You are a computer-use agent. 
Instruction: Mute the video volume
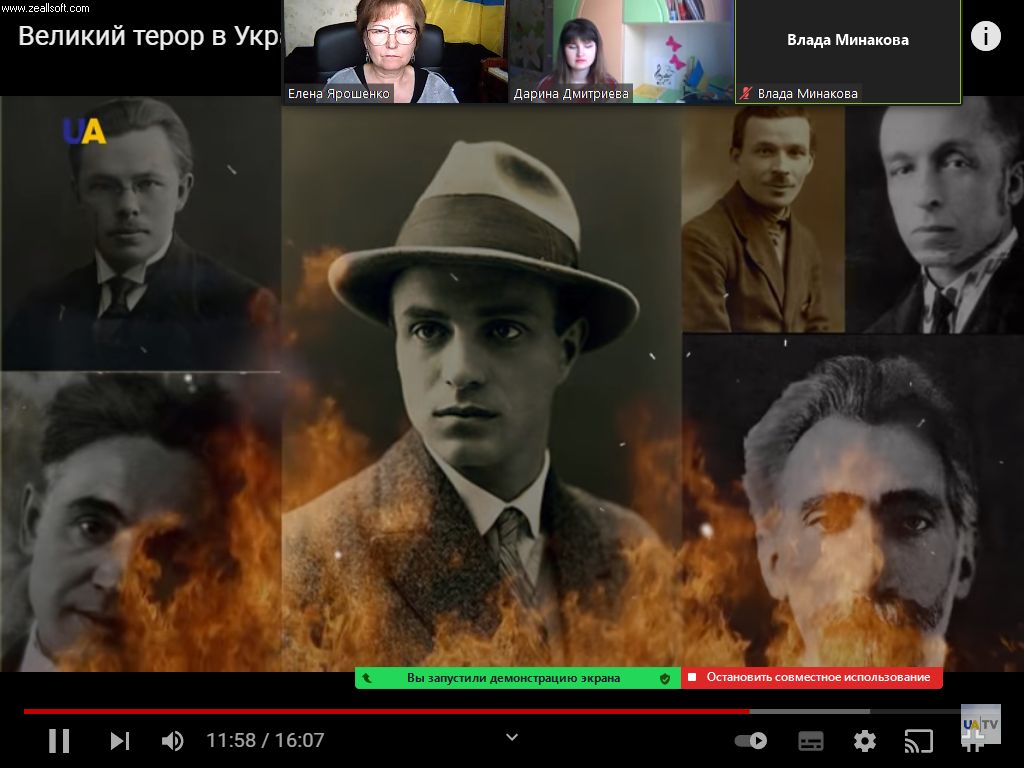tap(173, 741)
